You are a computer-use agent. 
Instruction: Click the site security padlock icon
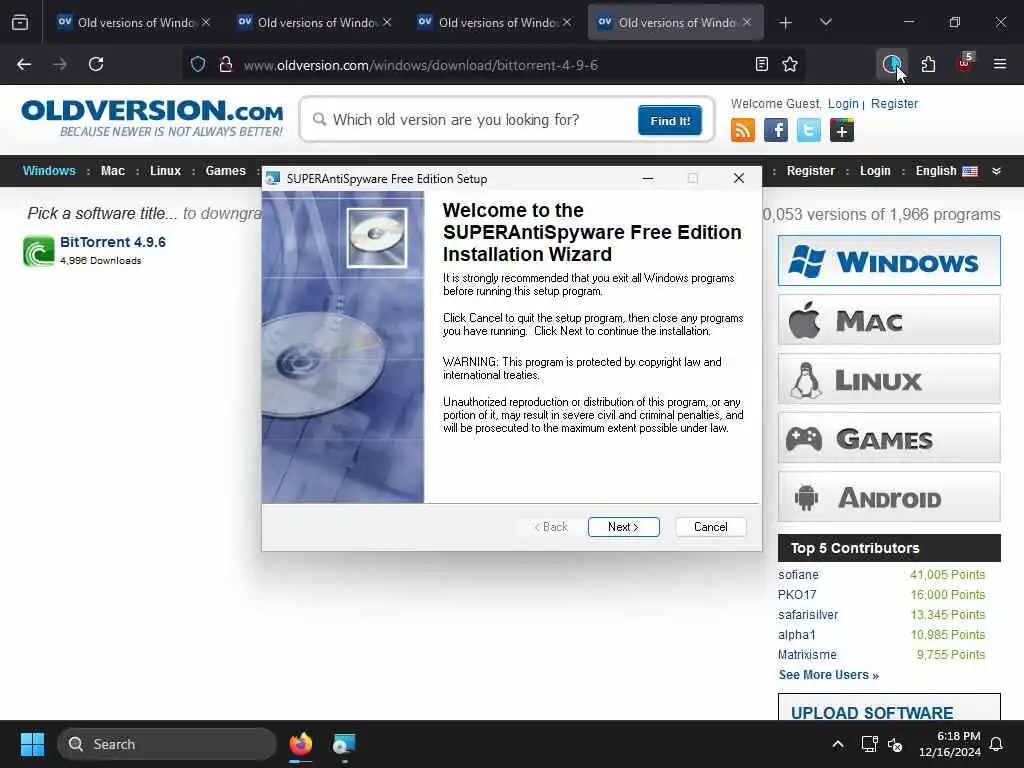click(226, 64)
